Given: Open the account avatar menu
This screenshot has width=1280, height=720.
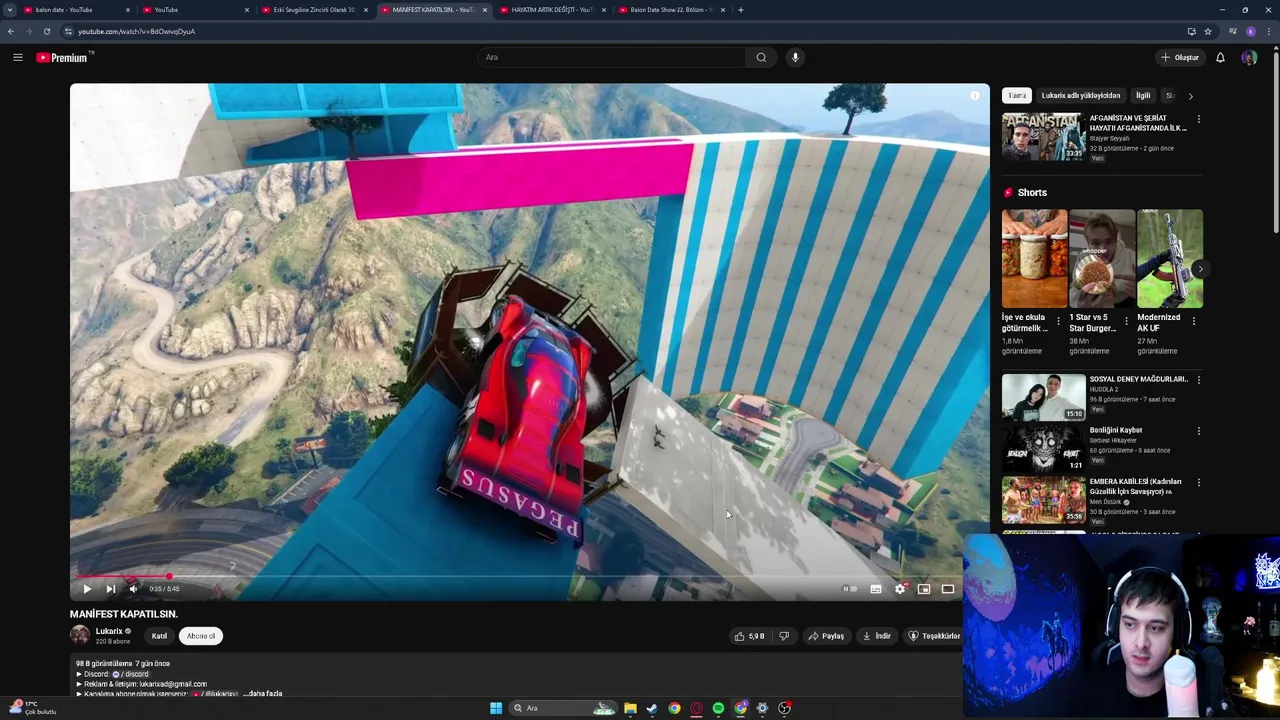Looking at the screenshot, I should 1249,57.
